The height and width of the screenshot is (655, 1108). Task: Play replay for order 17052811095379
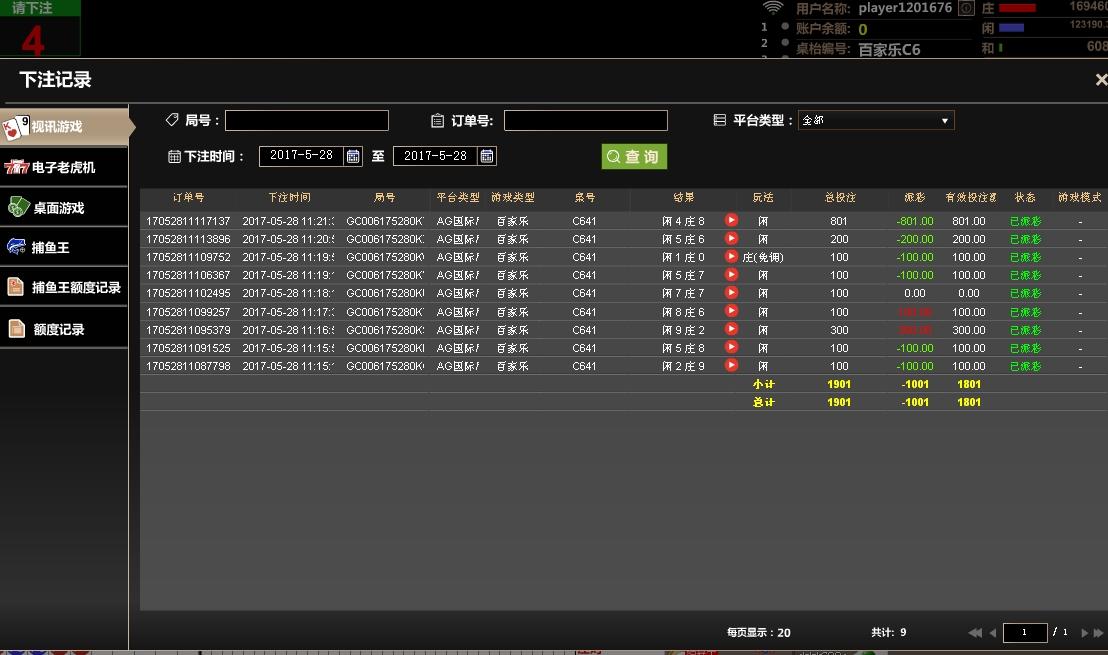pyautogui.click(x=731, y=329)
